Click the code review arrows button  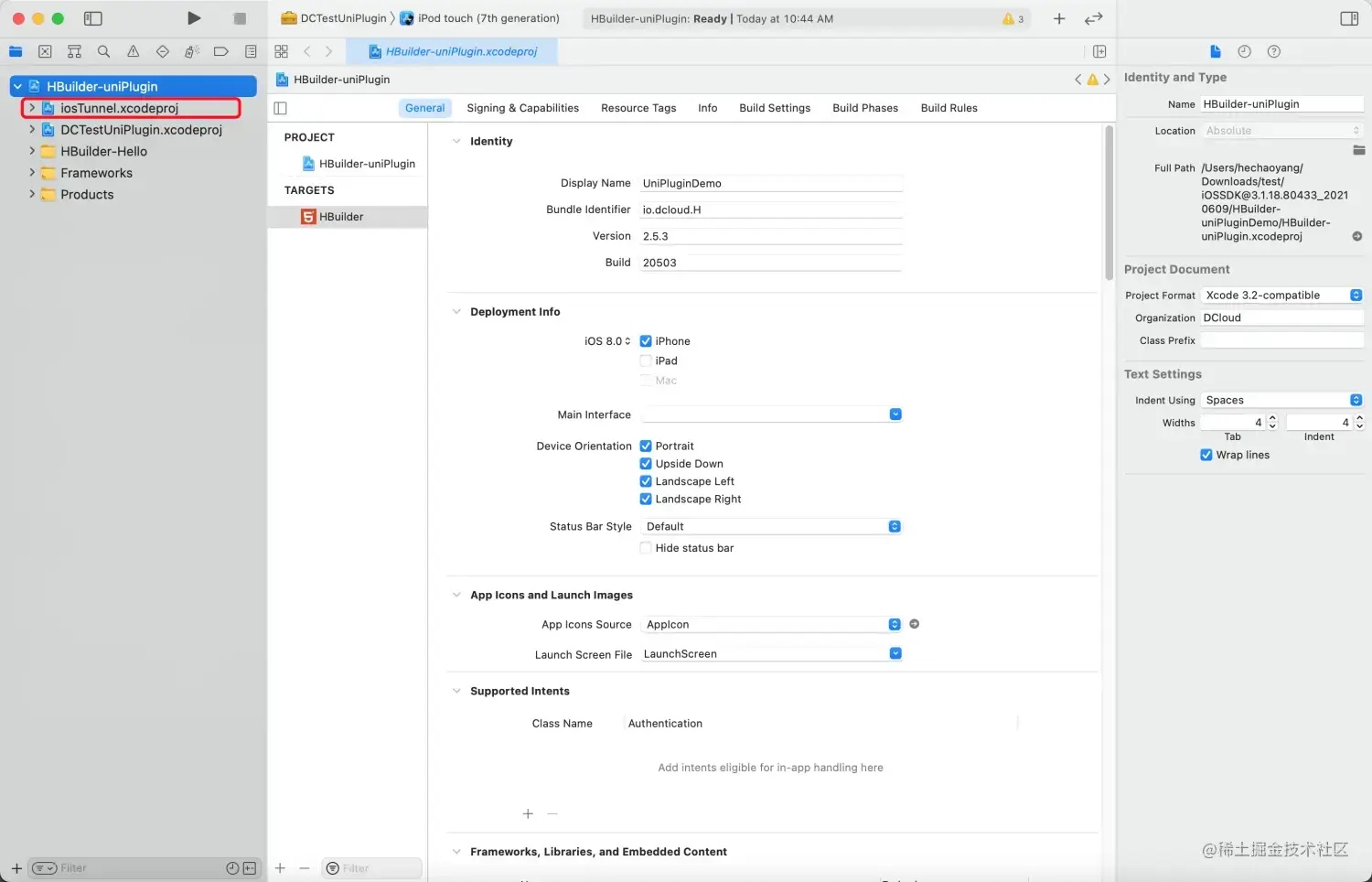[x=1093, y=18]
